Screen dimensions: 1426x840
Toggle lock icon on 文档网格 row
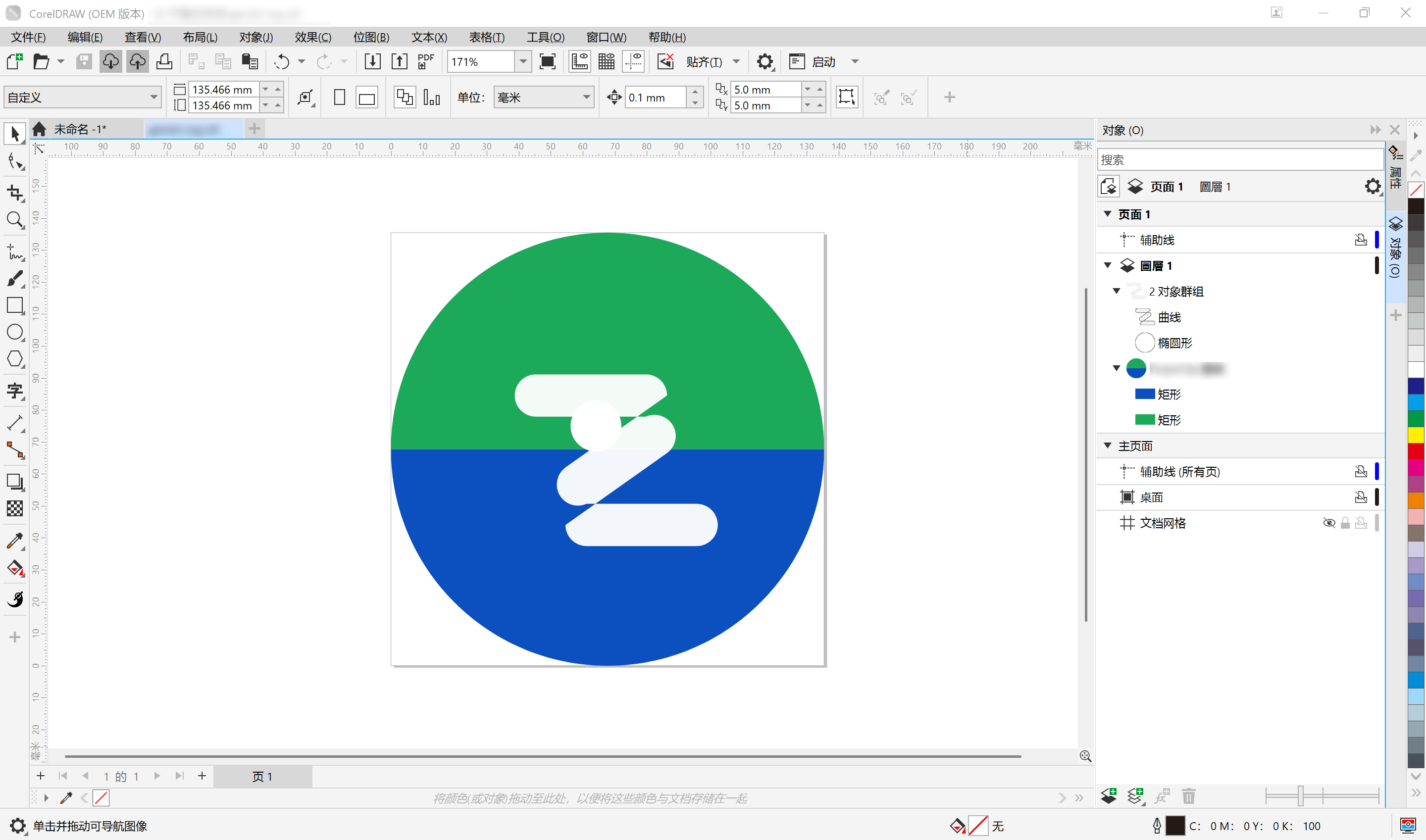click(x=1345, y=523)
